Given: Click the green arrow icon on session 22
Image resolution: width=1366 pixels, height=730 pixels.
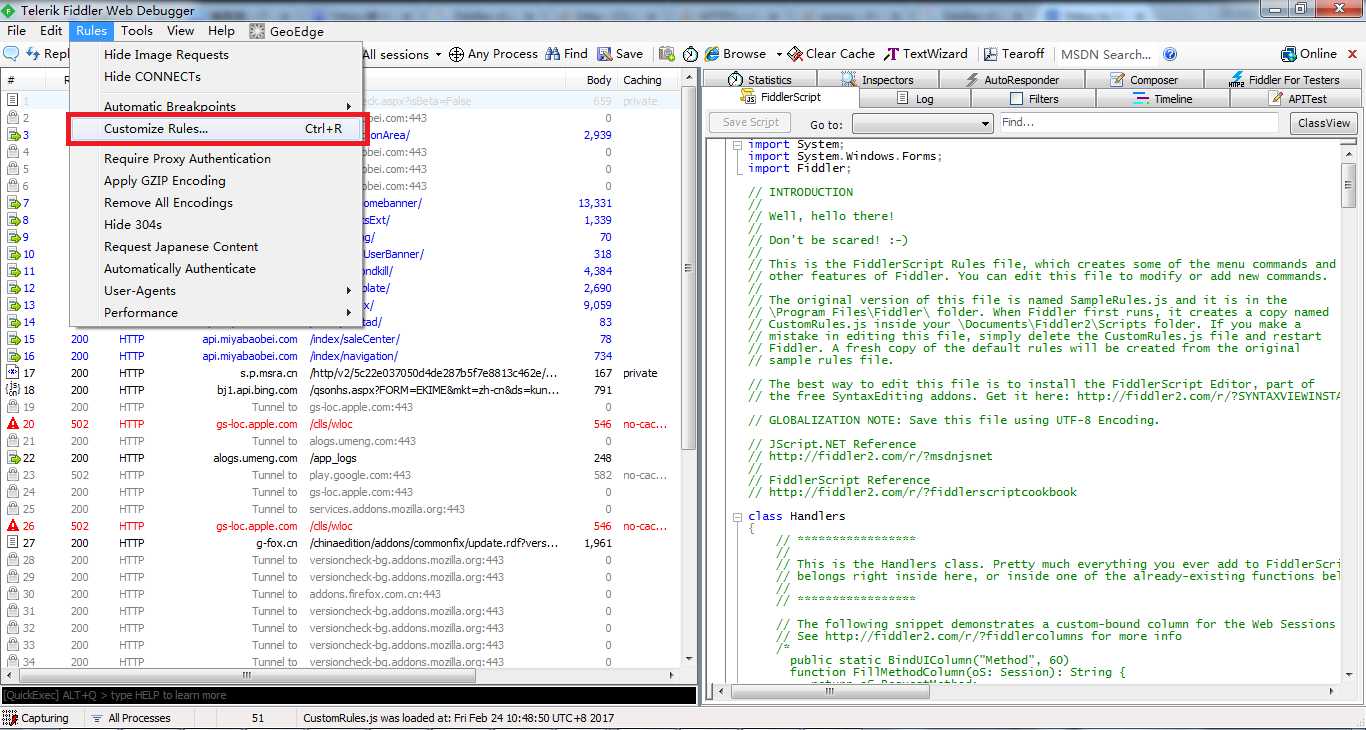Looking at the screenshot, I should pyautogui.click(x=13, y=458).
